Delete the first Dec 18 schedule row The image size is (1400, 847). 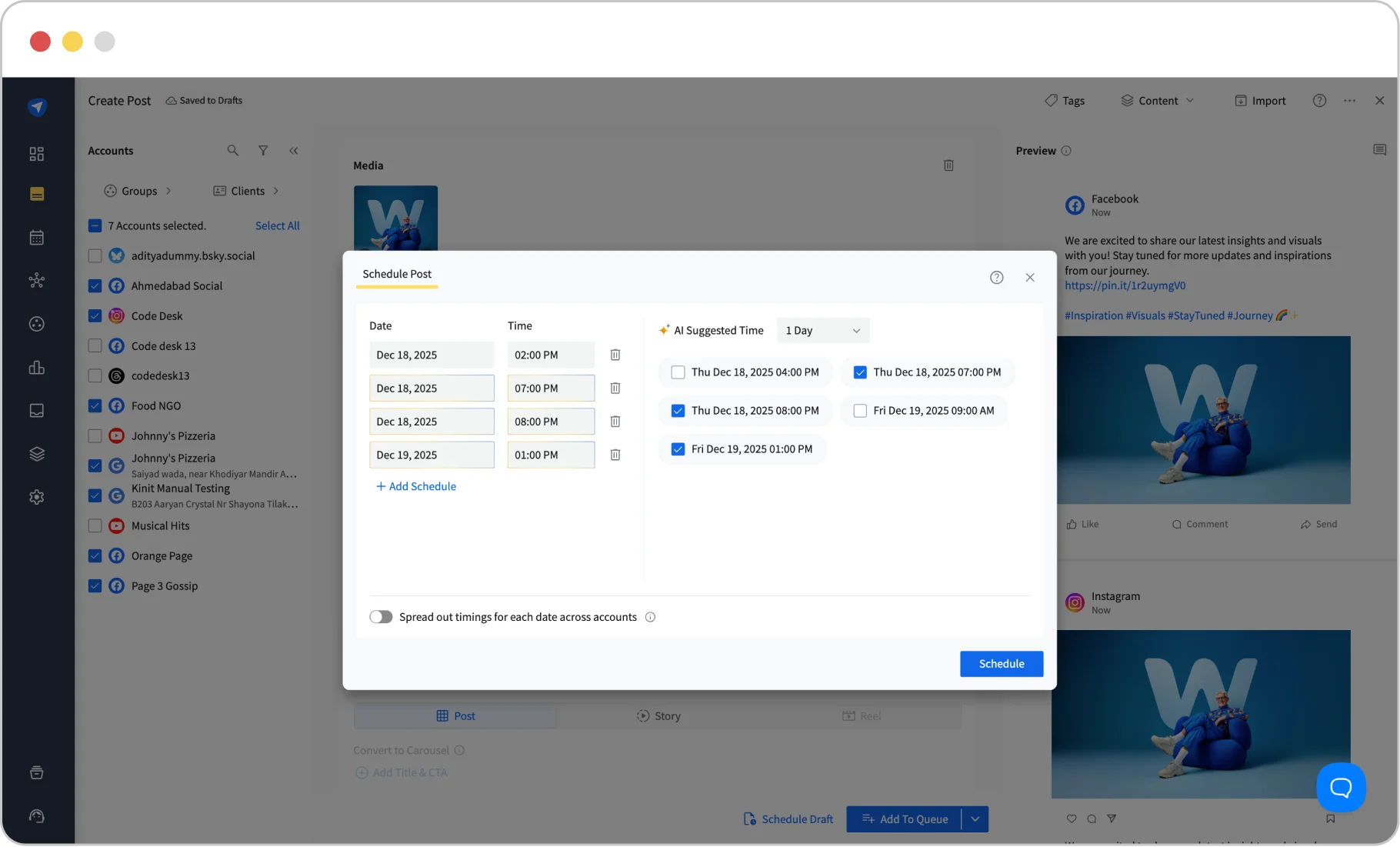pyautogui.click(x=615, y=355)
